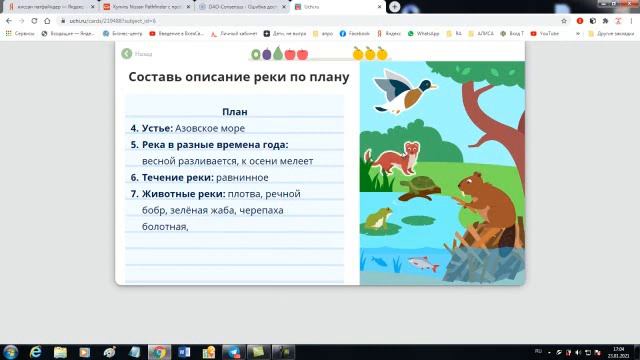
Task: Open File Explorer from taskbar
Action: [60, 352]
